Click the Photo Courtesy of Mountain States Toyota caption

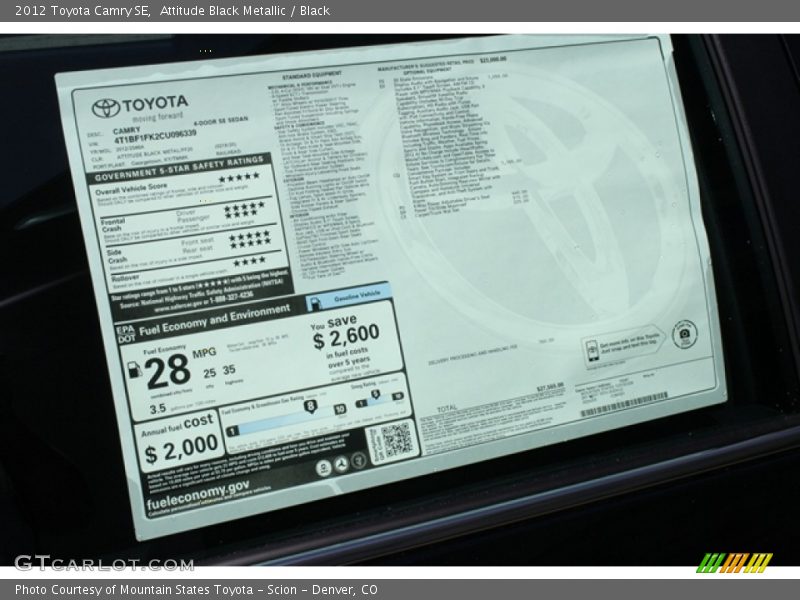(x=196, y=590)
